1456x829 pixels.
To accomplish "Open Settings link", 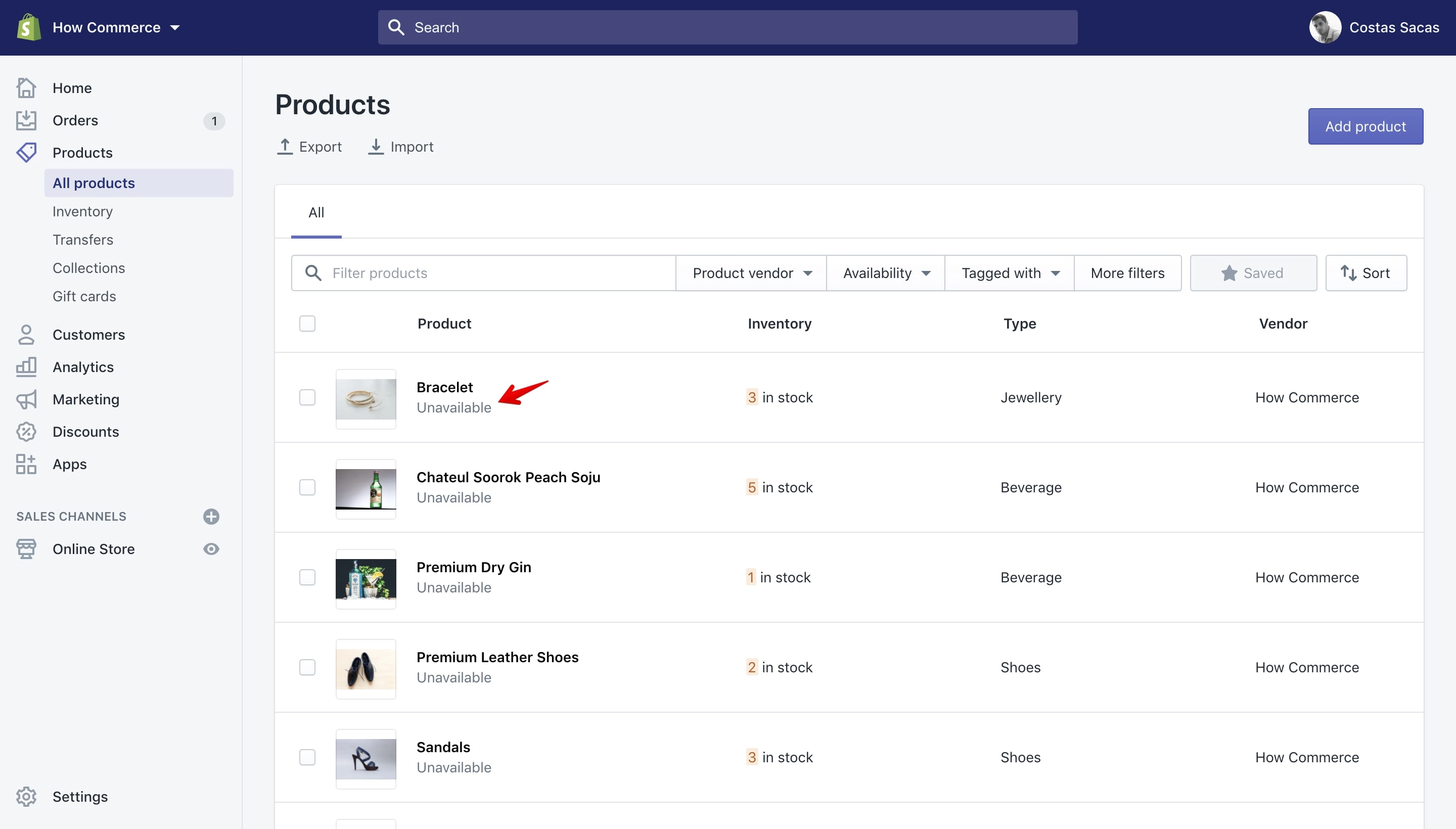I will [80, 797].
